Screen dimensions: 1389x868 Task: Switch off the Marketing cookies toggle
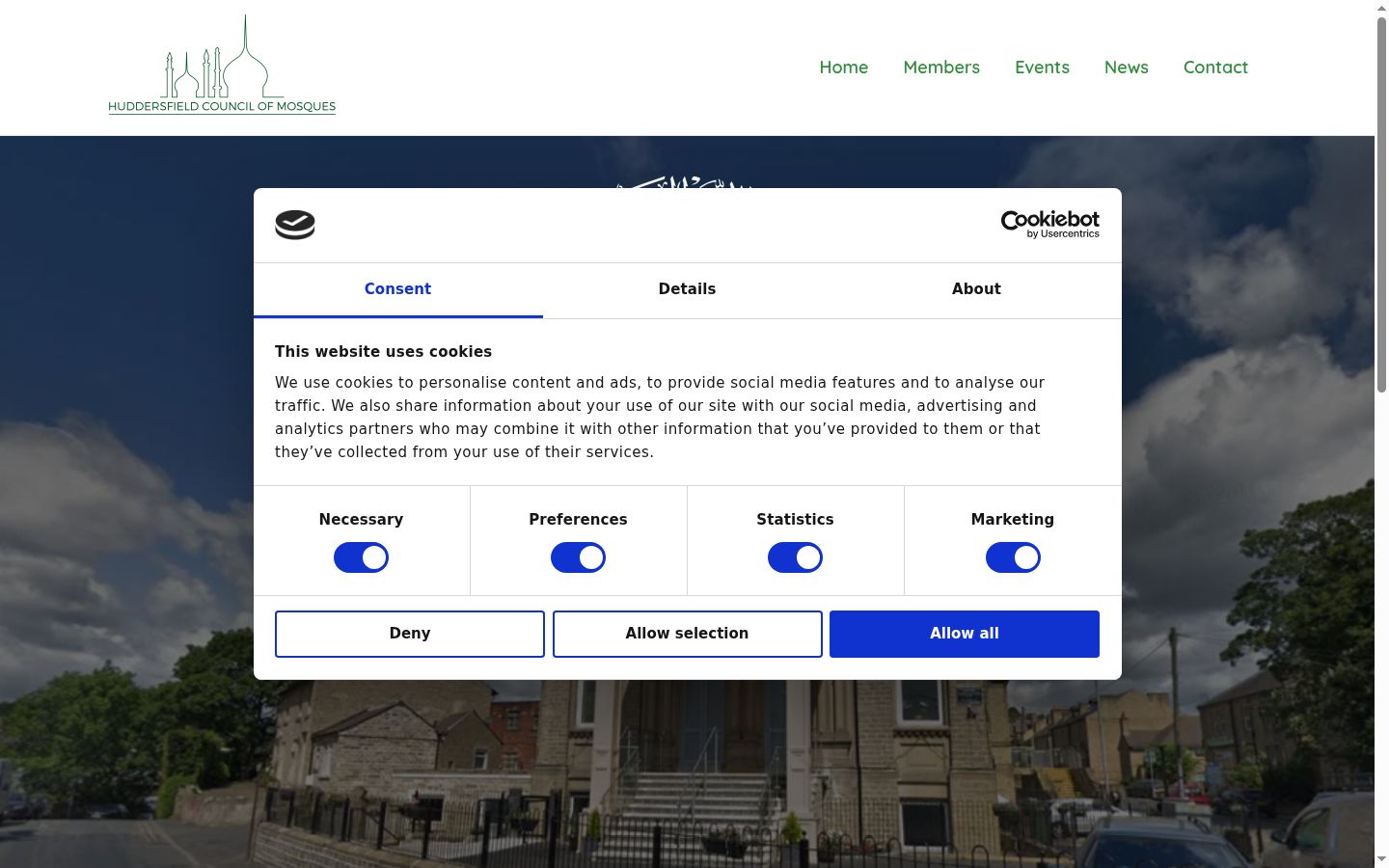[x=1013, y=557]
